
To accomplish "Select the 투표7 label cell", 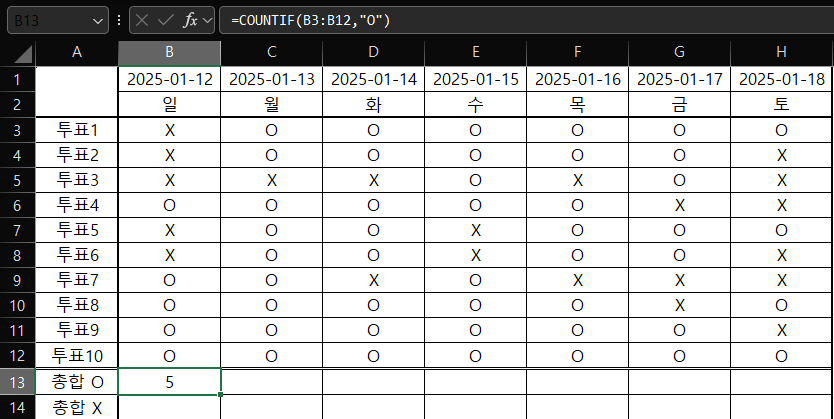I will point(77,280).
